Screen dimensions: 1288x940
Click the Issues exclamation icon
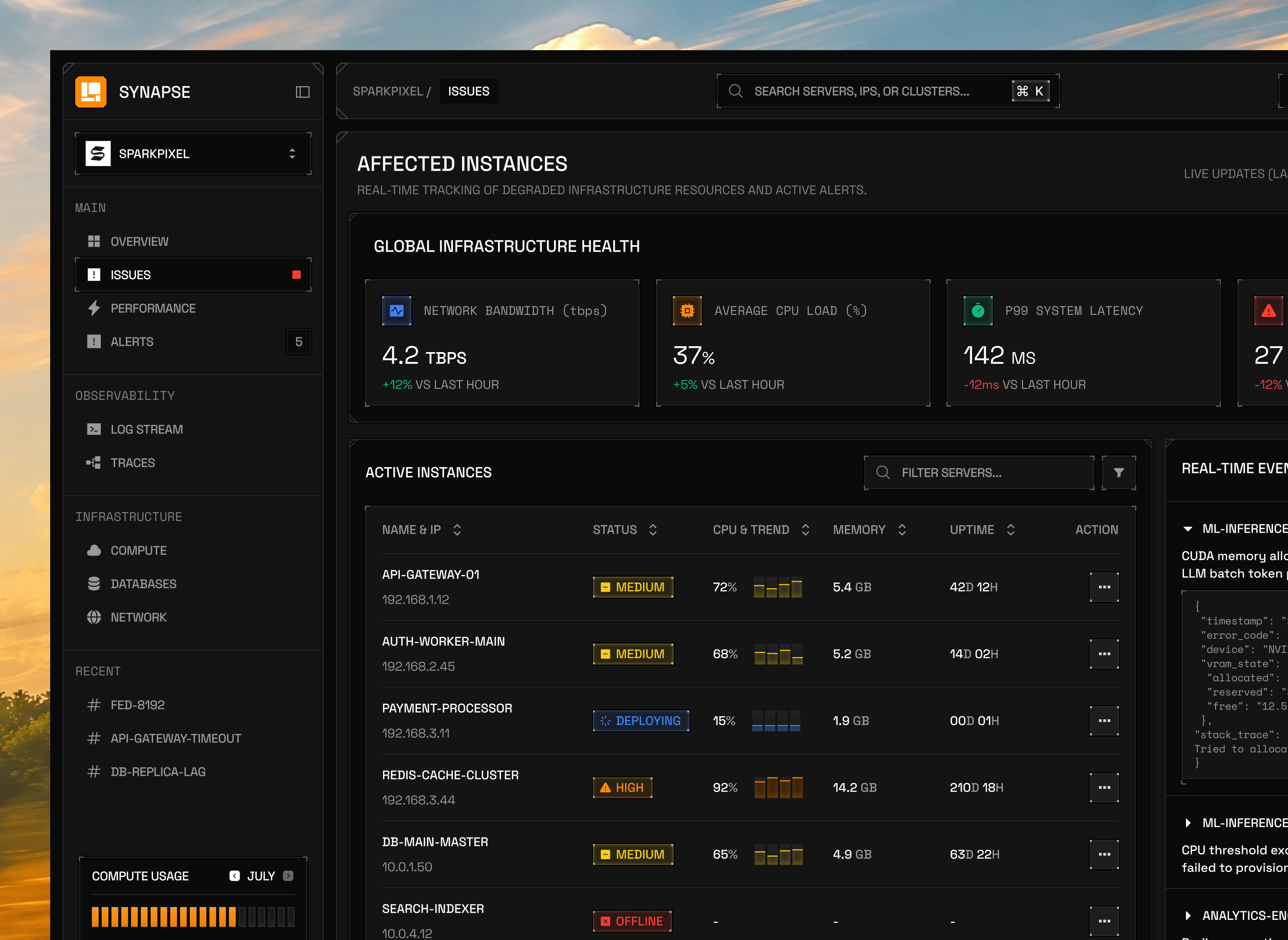94,275
